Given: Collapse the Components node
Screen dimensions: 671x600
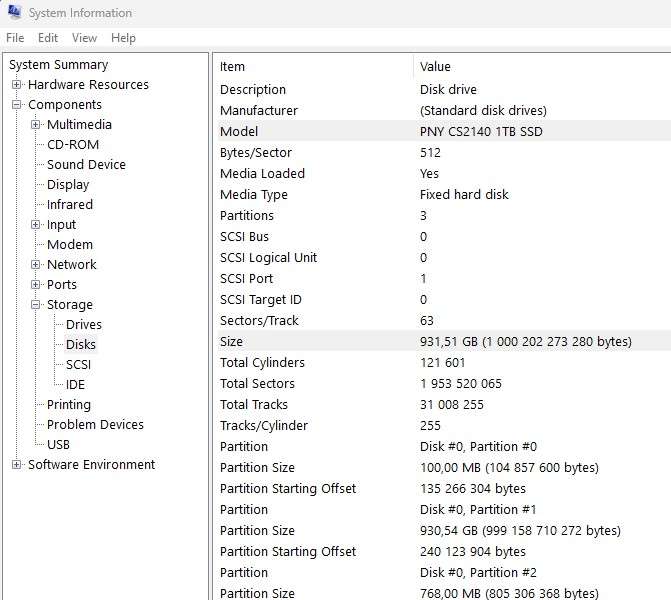Looking at the screenshot, I should [16, 105].
